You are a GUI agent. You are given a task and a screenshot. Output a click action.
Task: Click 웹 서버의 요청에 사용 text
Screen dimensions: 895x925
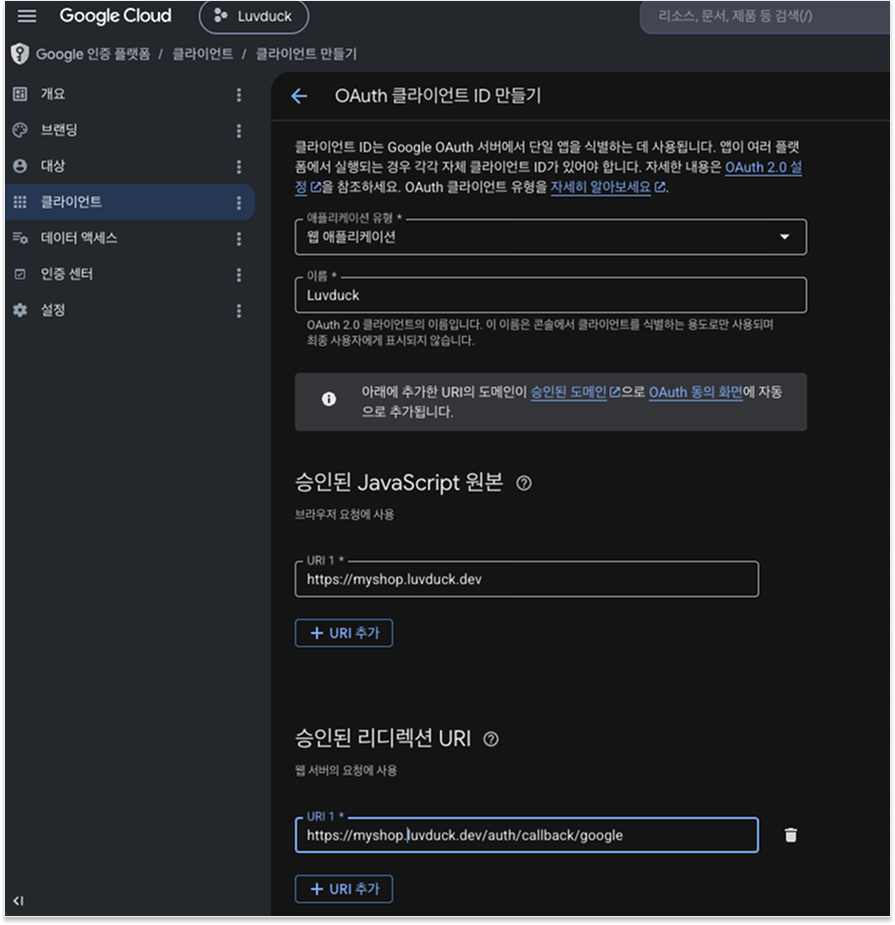(x=346, y=770)
